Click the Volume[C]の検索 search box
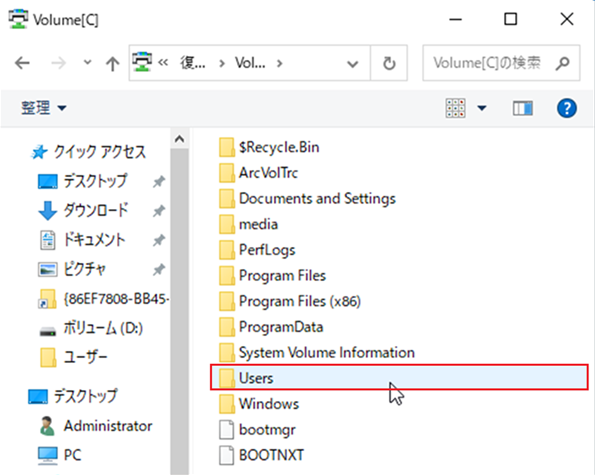The height and width of the screenshot is (475, 595). pos(501,63)
